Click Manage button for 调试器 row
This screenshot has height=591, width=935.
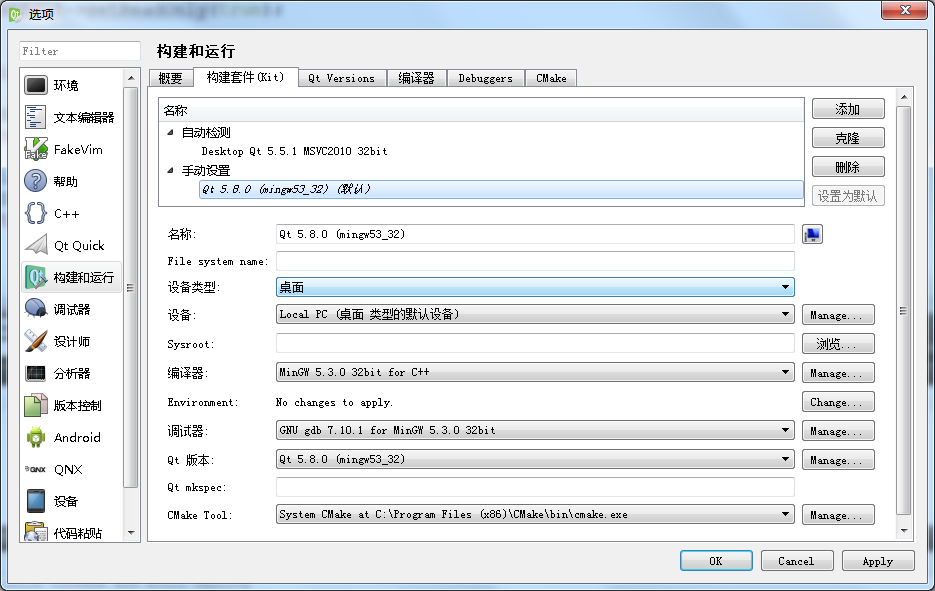point(838,431)
